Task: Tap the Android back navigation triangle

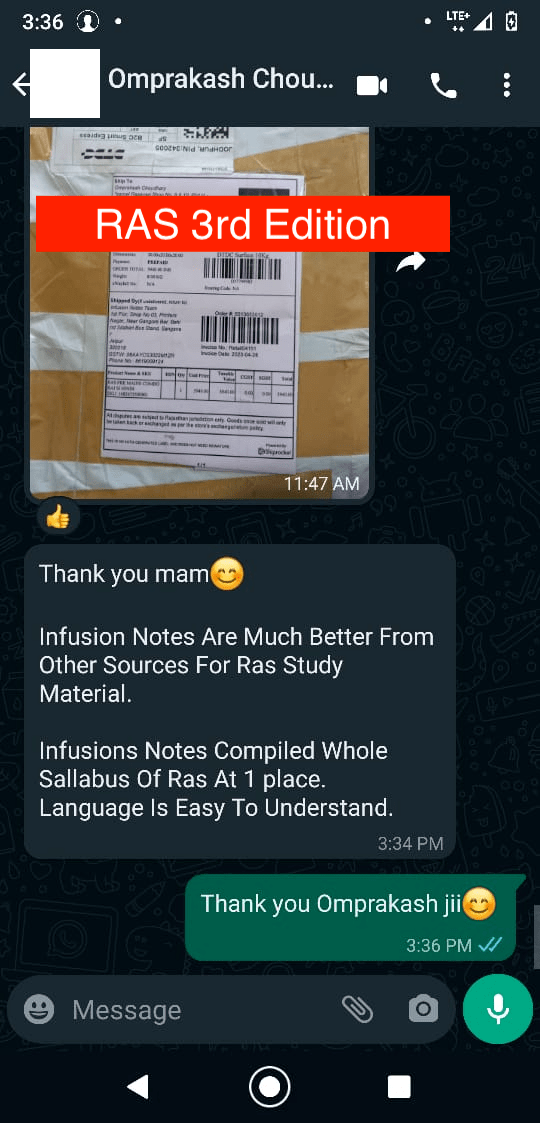Action: [138, 1087]
